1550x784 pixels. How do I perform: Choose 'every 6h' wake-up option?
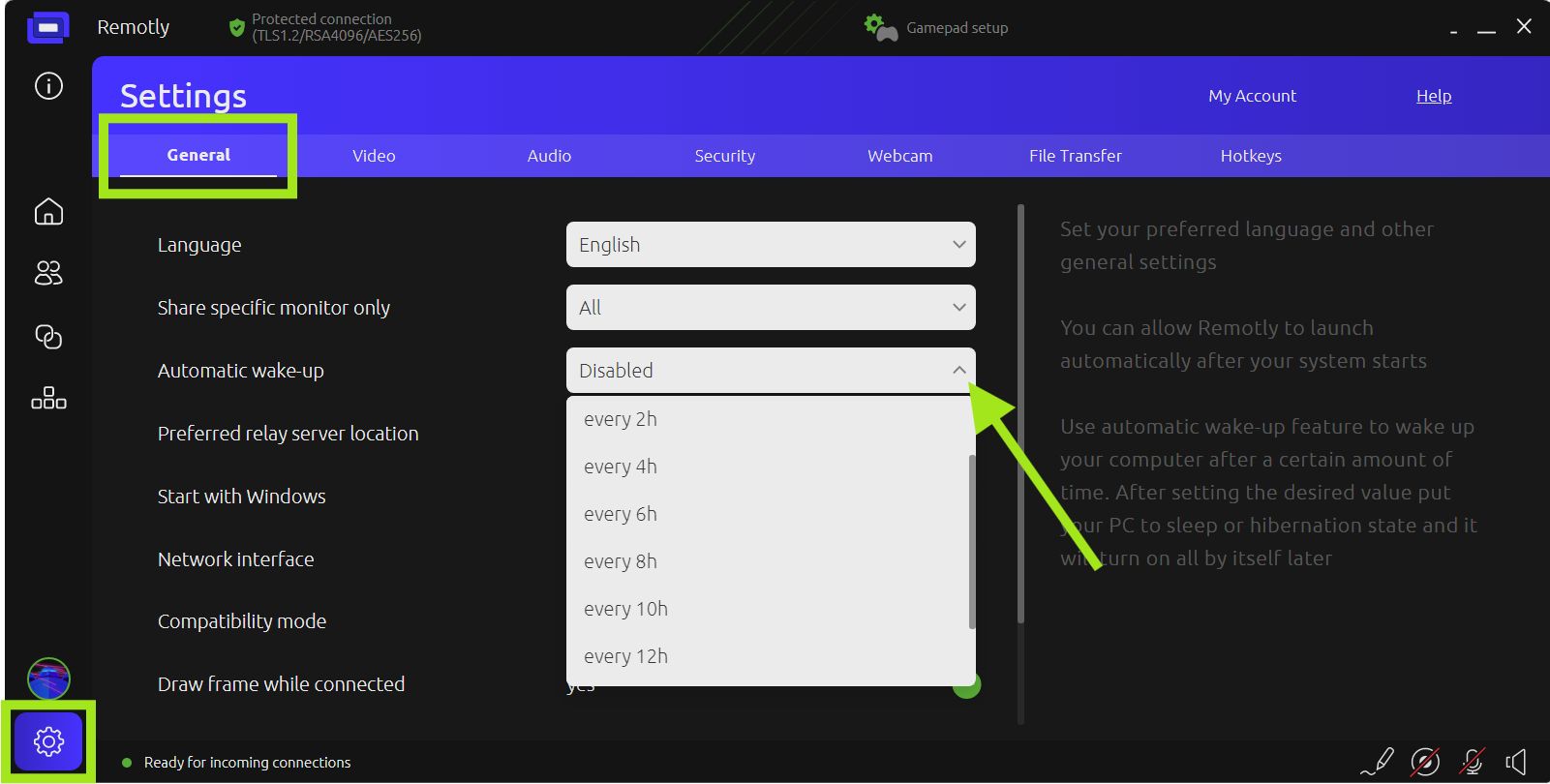tap(621, 514)
